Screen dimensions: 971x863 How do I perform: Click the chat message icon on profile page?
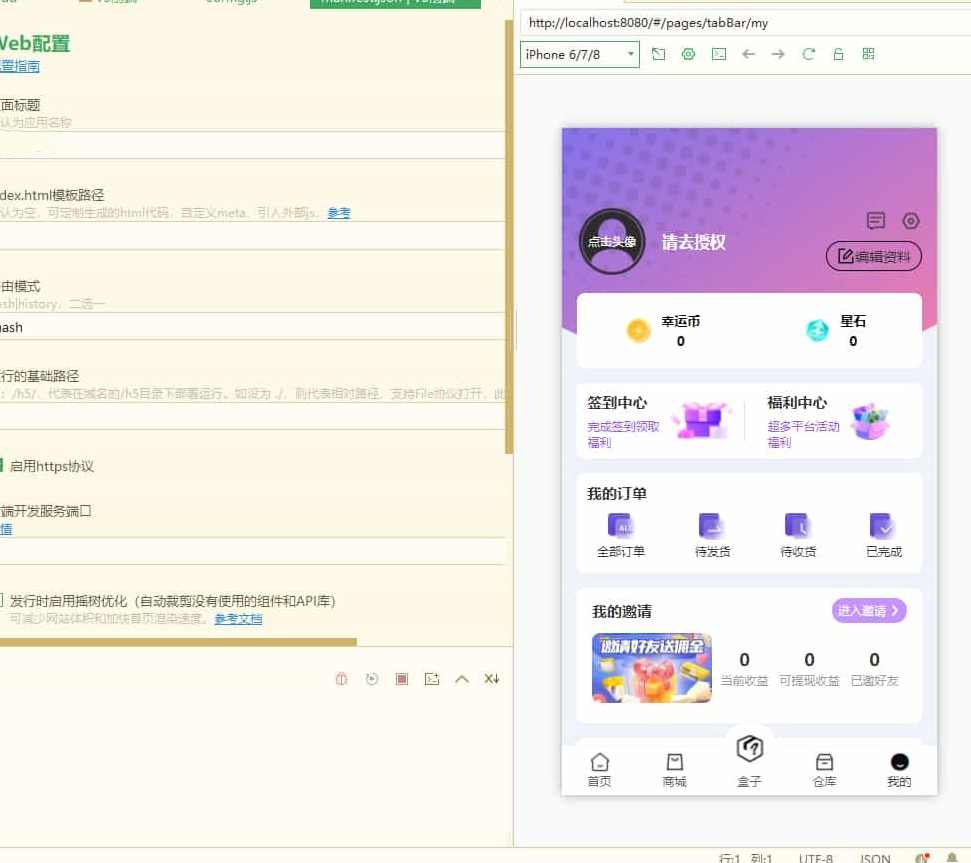point(877,221)
